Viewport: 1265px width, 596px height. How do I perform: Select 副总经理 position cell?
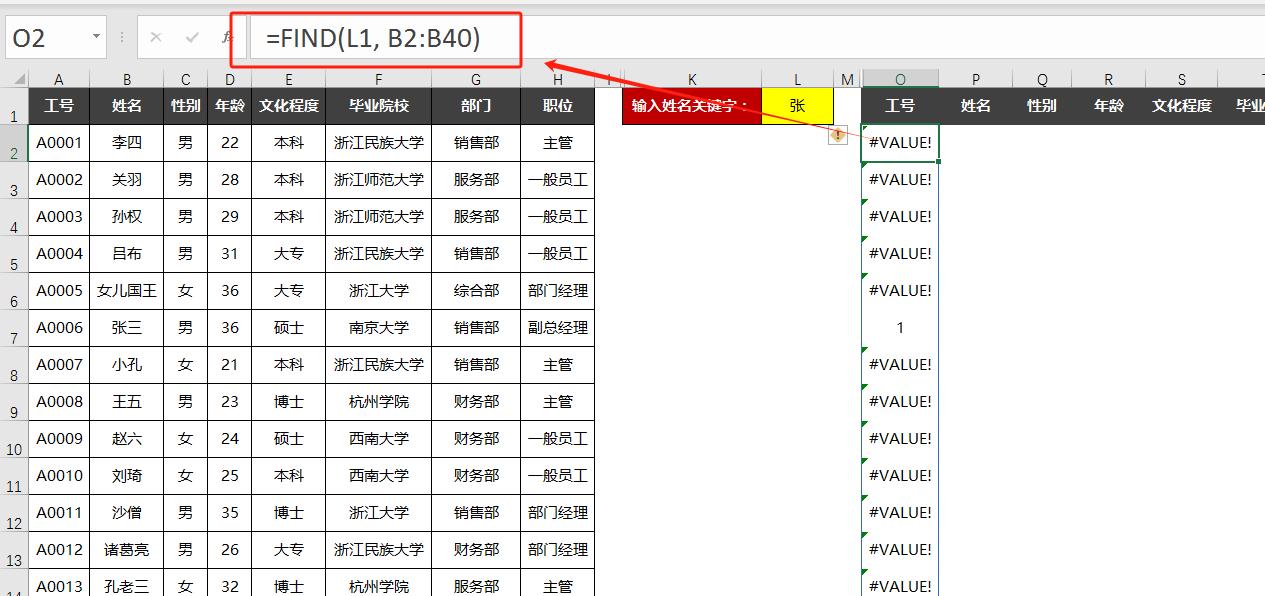click(557, 327)
